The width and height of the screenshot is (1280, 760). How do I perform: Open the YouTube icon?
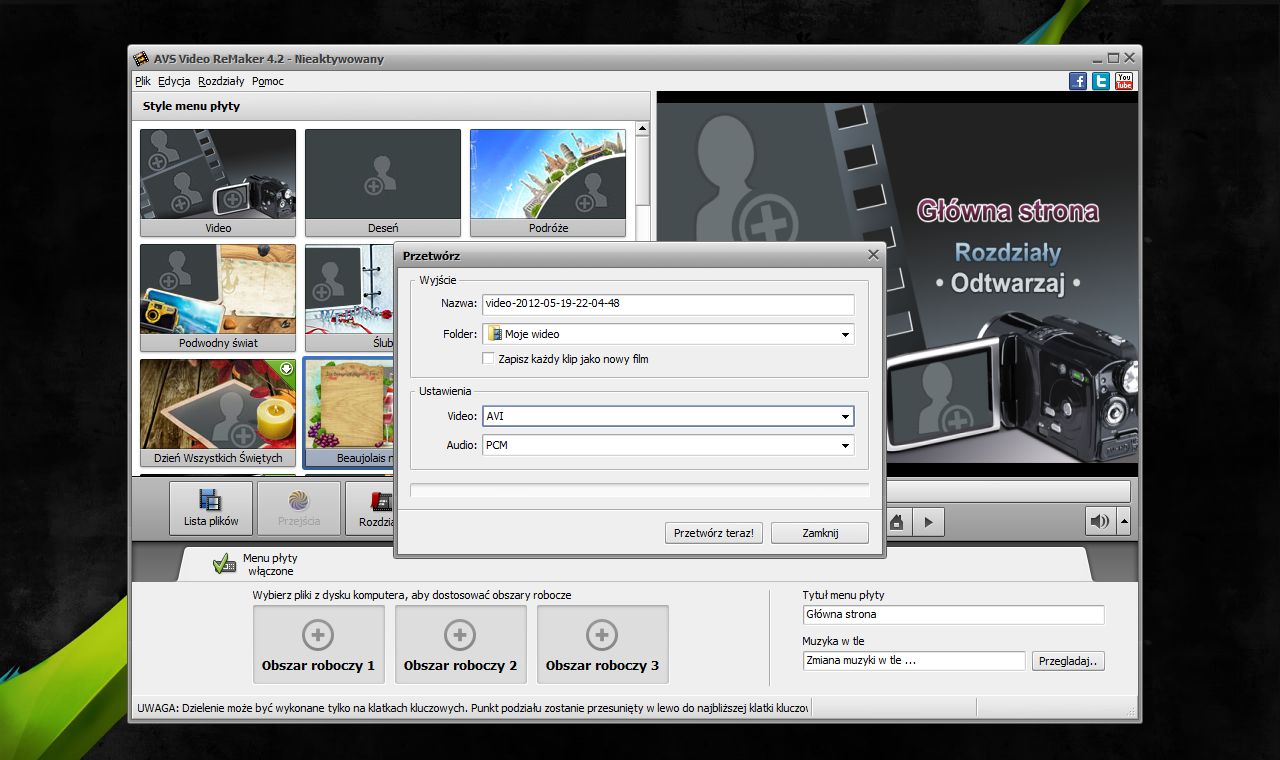(x=1124, y=81)
